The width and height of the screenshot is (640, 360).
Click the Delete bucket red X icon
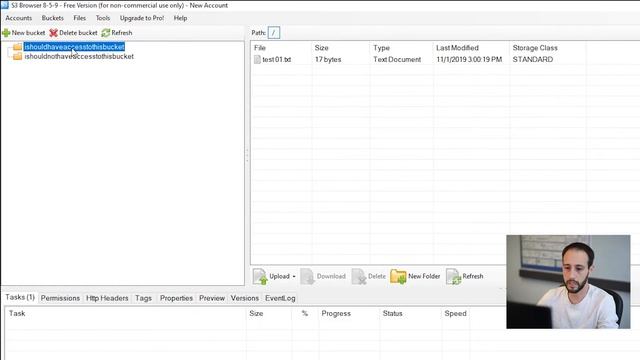tap(53, 33)
